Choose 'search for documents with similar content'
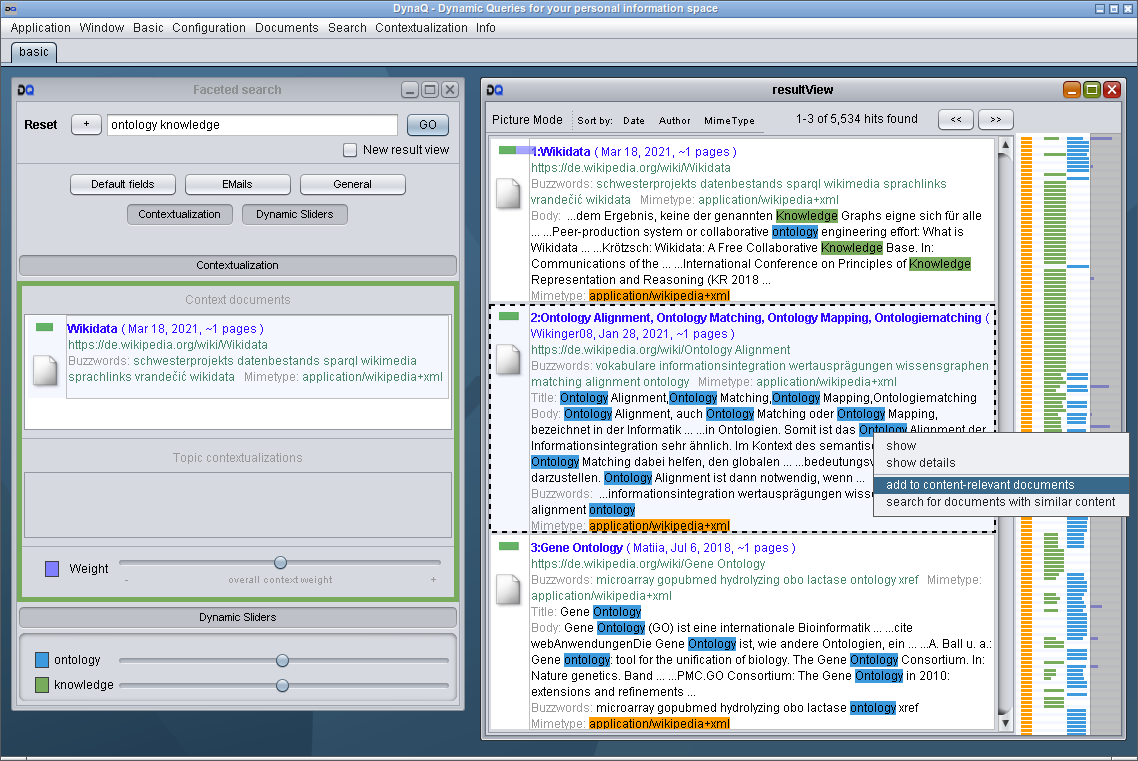1138x761 pixels. coord(1000,502)
